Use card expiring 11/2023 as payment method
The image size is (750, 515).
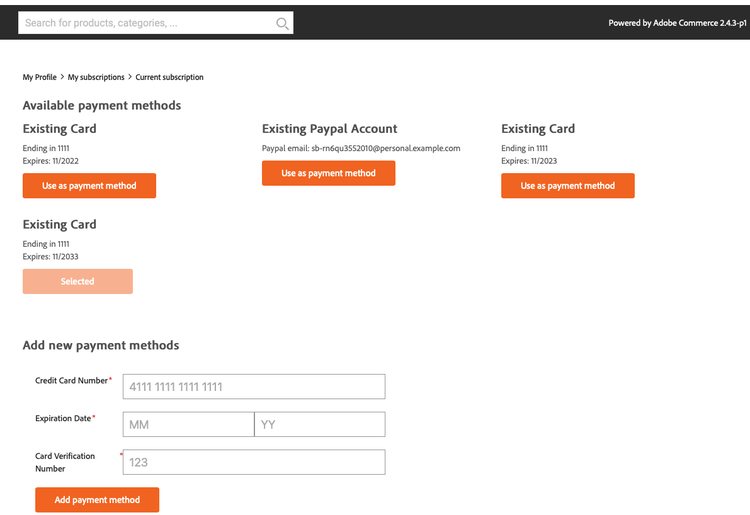coord(567,186)
